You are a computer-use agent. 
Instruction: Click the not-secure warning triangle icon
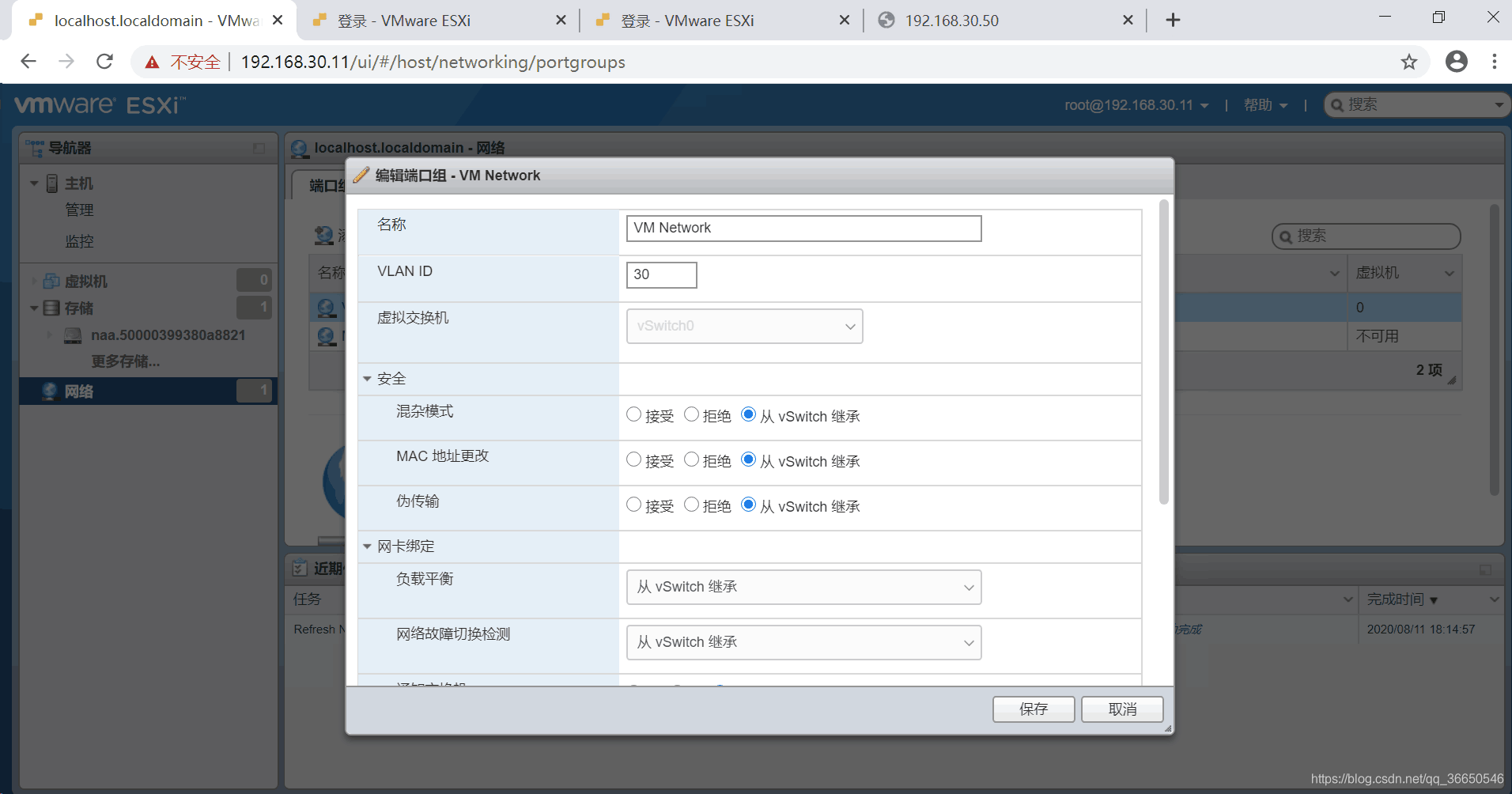pyautogui.click(x=152, y=62)
